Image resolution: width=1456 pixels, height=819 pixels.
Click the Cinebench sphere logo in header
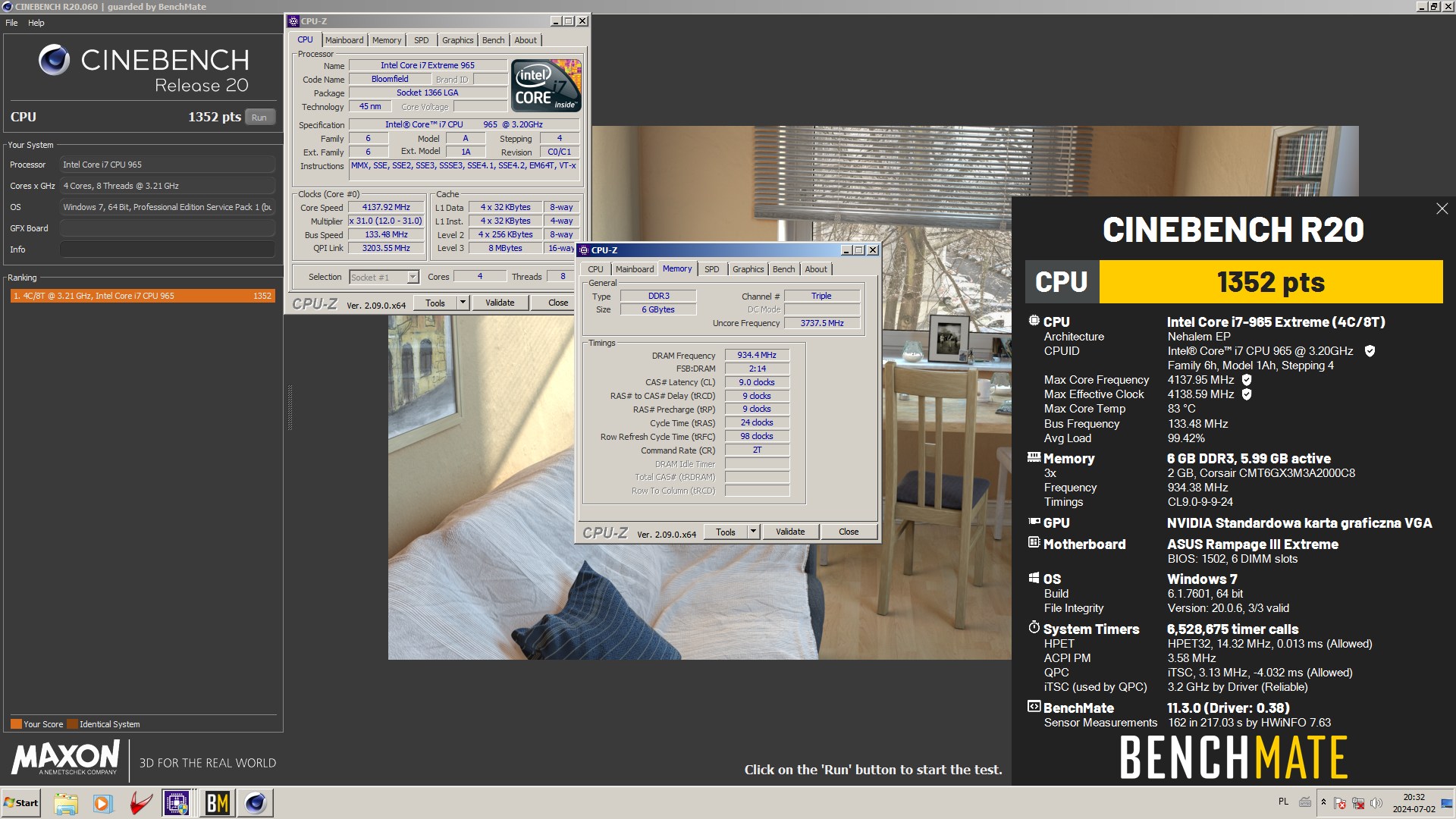pyautogui.click(x=54, y=60)
